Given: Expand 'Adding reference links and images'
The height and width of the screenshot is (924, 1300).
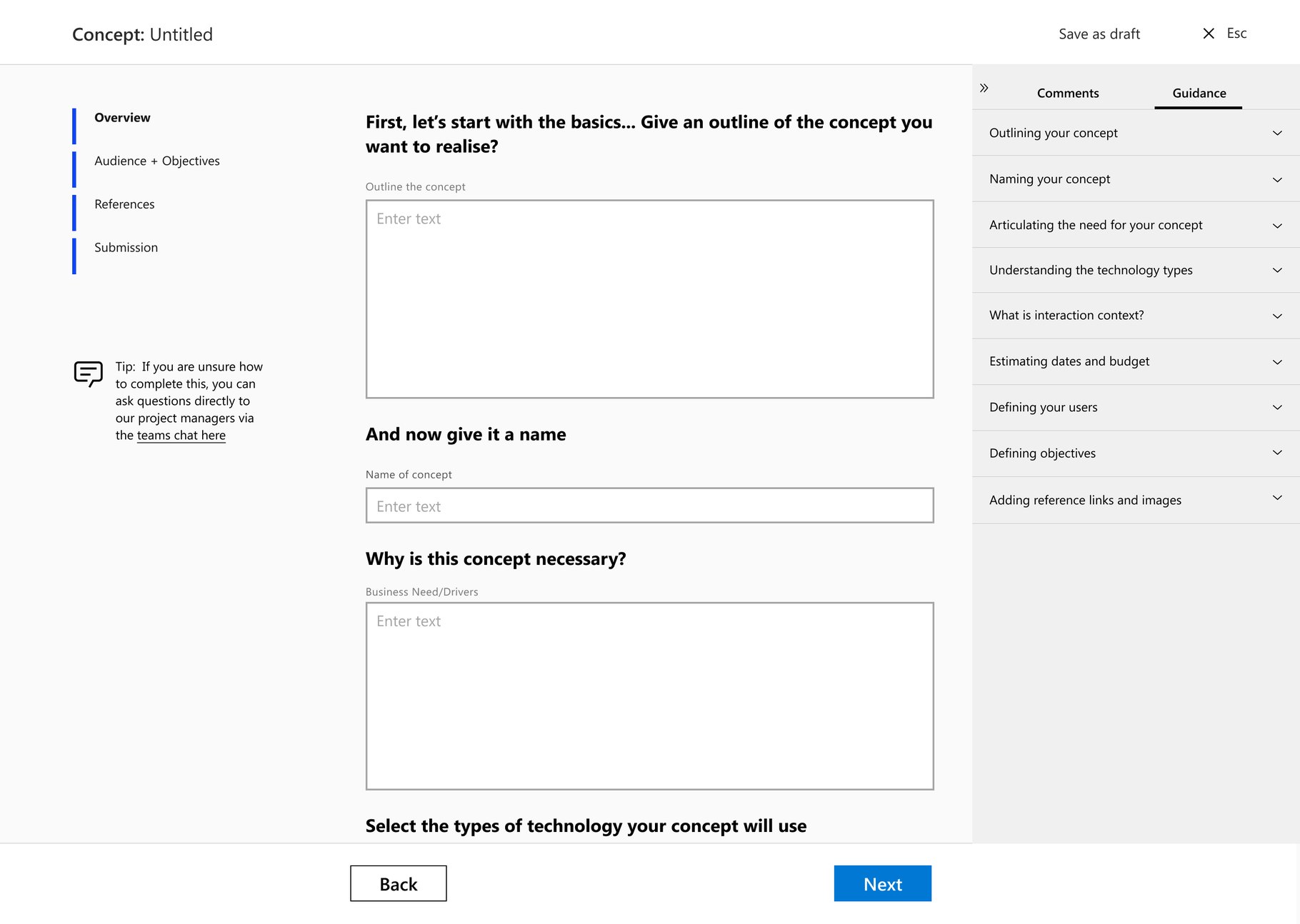Looking at the screenshot, I should tap(1136, 500).
